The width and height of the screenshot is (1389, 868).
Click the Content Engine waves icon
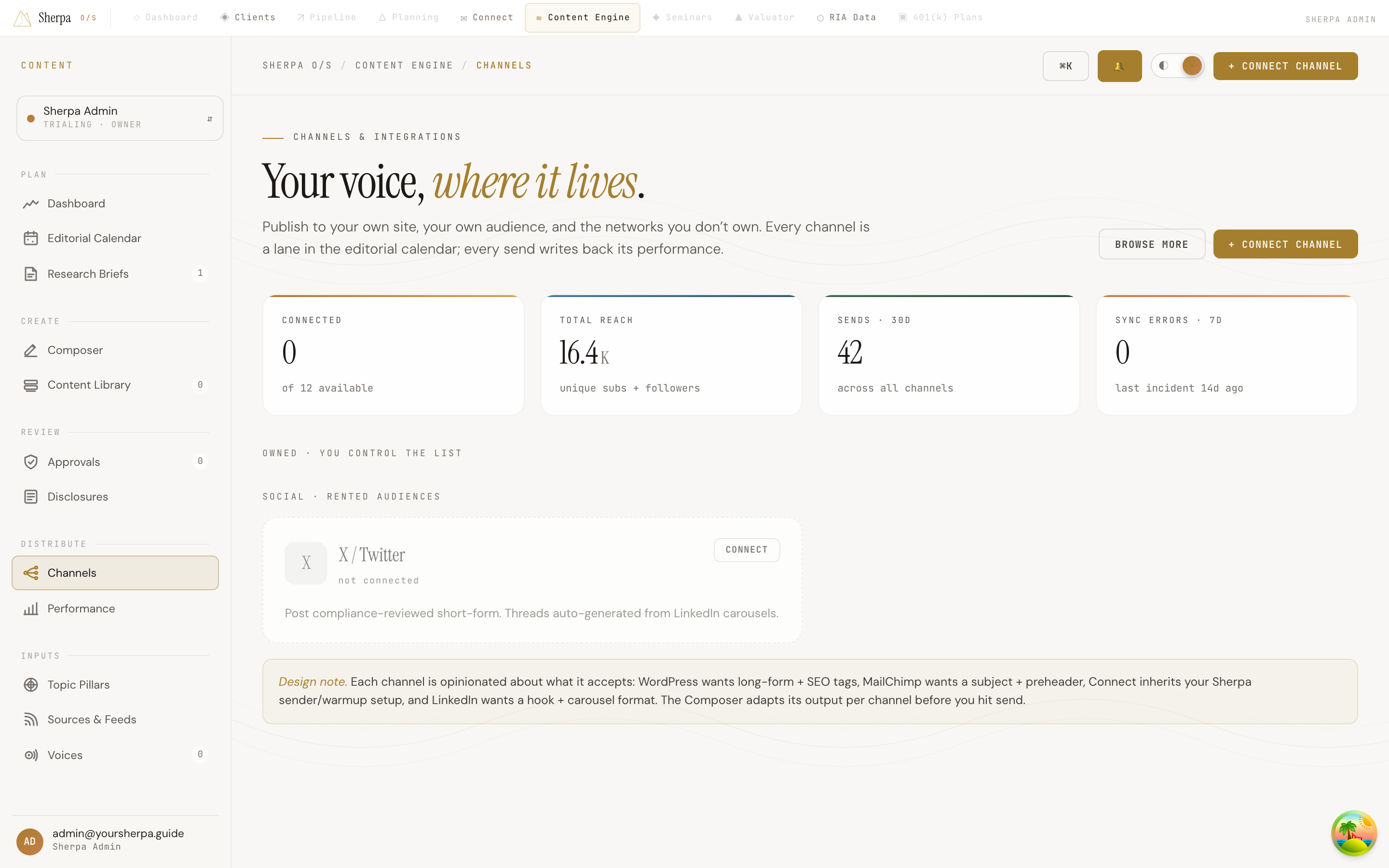[539, 18]
